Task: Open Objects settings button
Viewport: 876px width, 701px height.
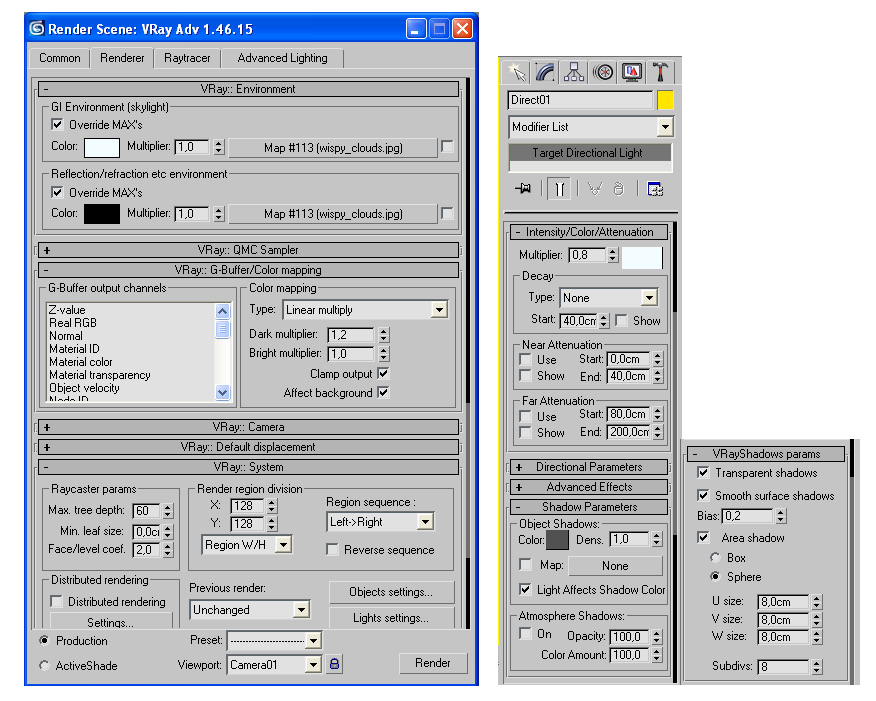Action: 391,592
